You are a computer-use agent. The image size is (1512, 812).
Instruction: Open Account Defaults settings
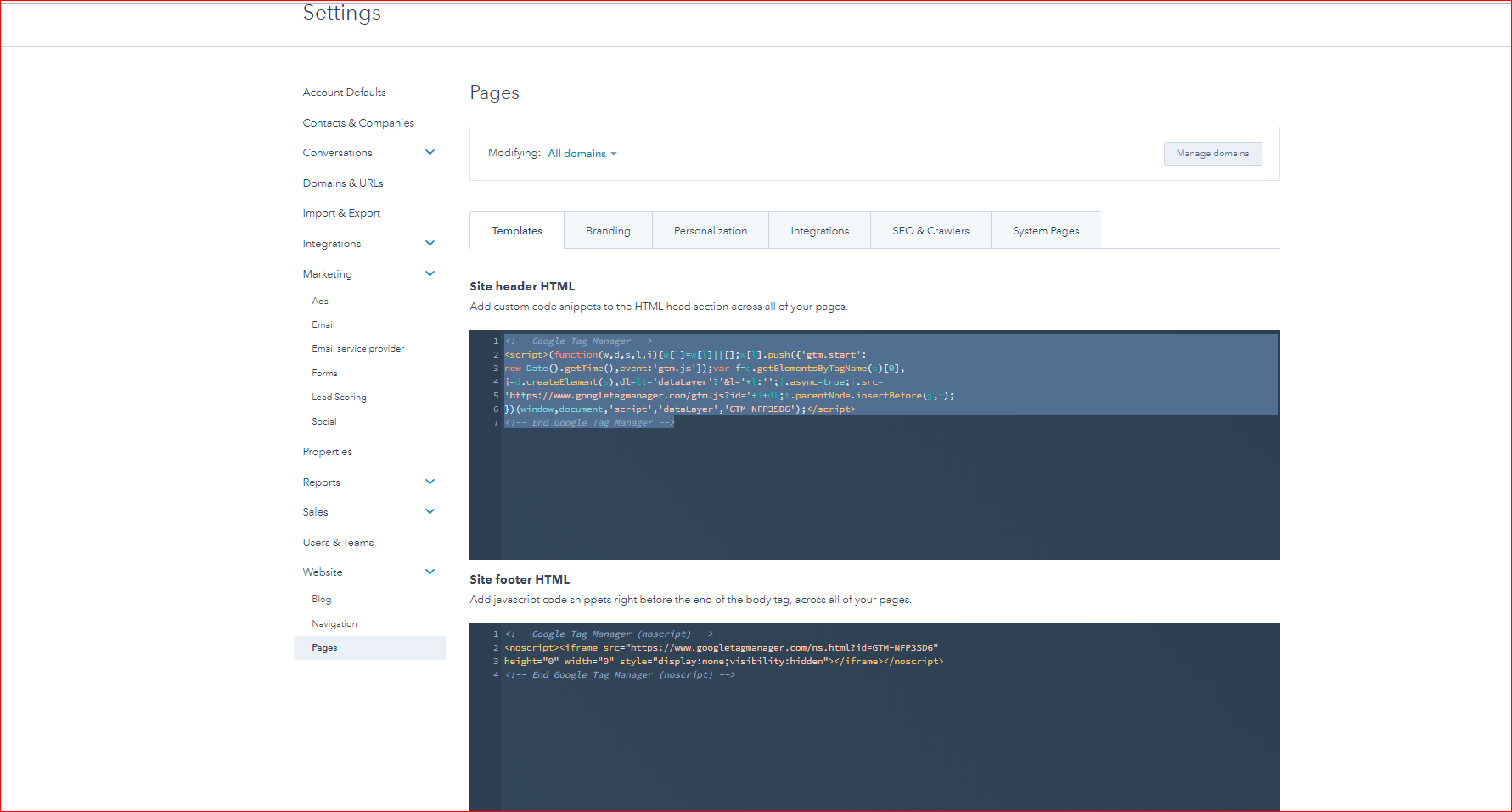click(344, 92)
